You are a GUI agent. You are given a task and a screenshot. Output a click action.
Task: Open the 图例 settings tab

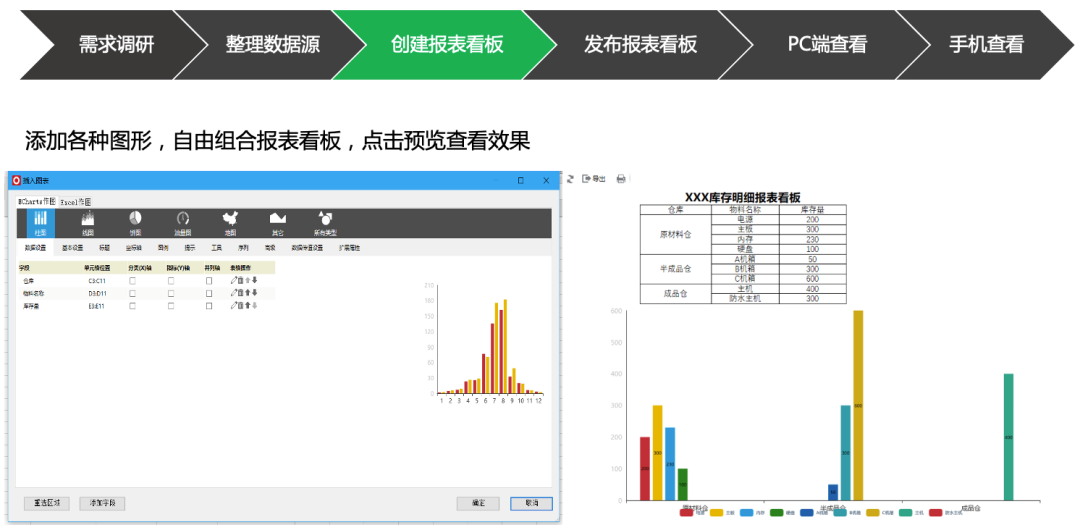[x=163, y=247]
